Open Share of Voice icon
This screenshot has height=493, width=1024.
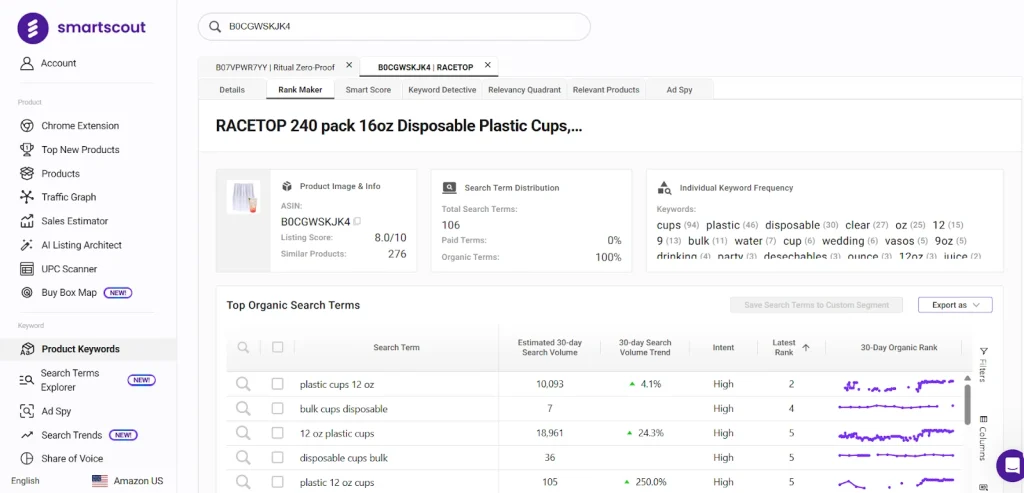tap(27, 458)
